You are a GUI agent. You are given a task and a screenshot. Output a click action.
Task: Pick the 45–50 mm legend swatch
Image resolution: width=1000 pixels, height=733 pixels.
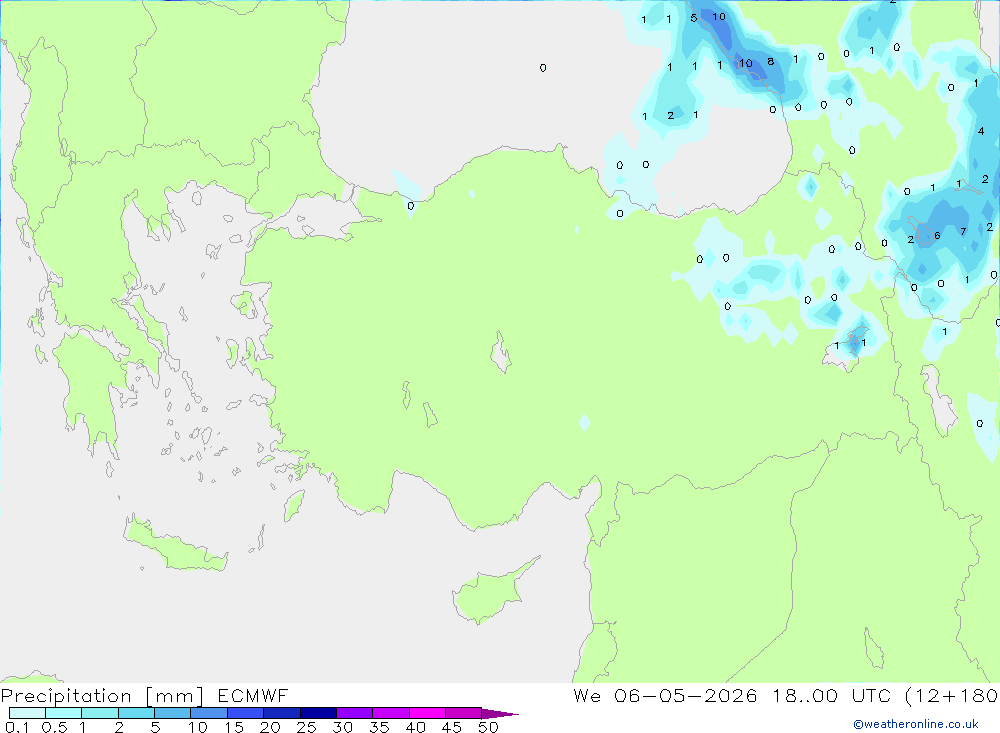[463, 713]
